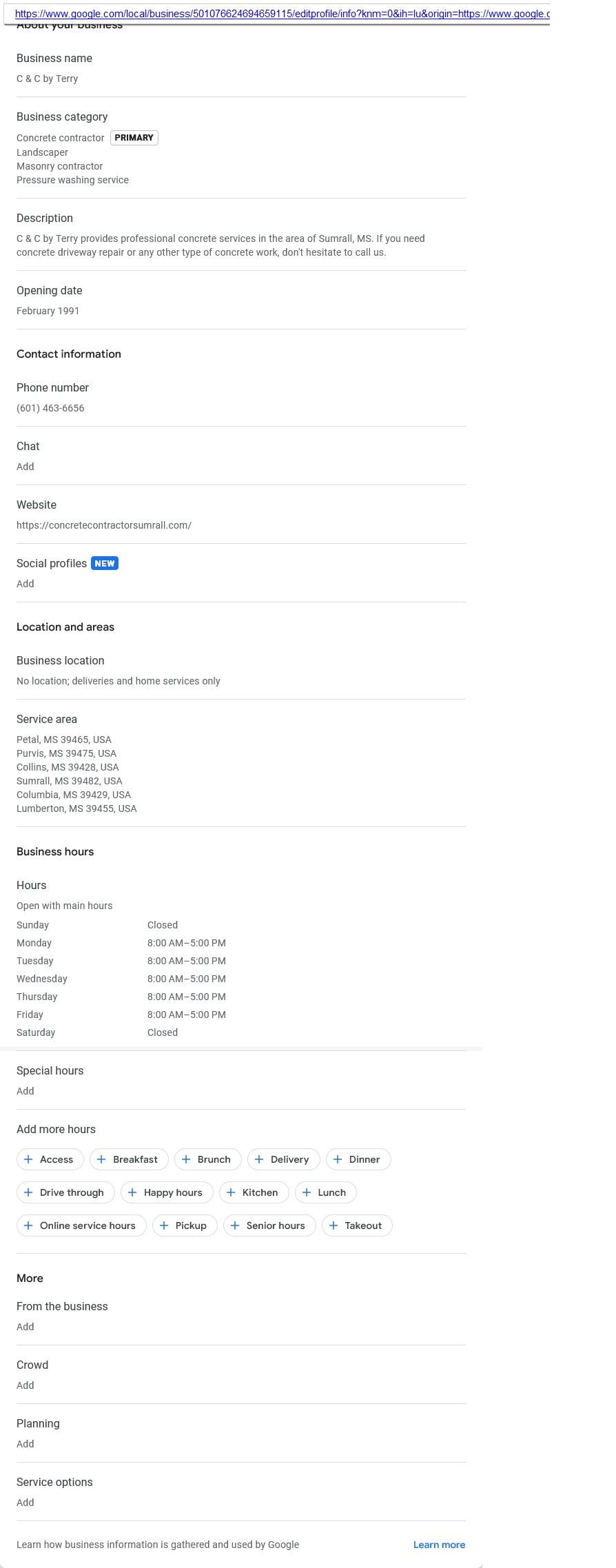Viewport: 616px width, 1568px height.
Task: Add Online service hours chip
Action: coord(81,1225)
